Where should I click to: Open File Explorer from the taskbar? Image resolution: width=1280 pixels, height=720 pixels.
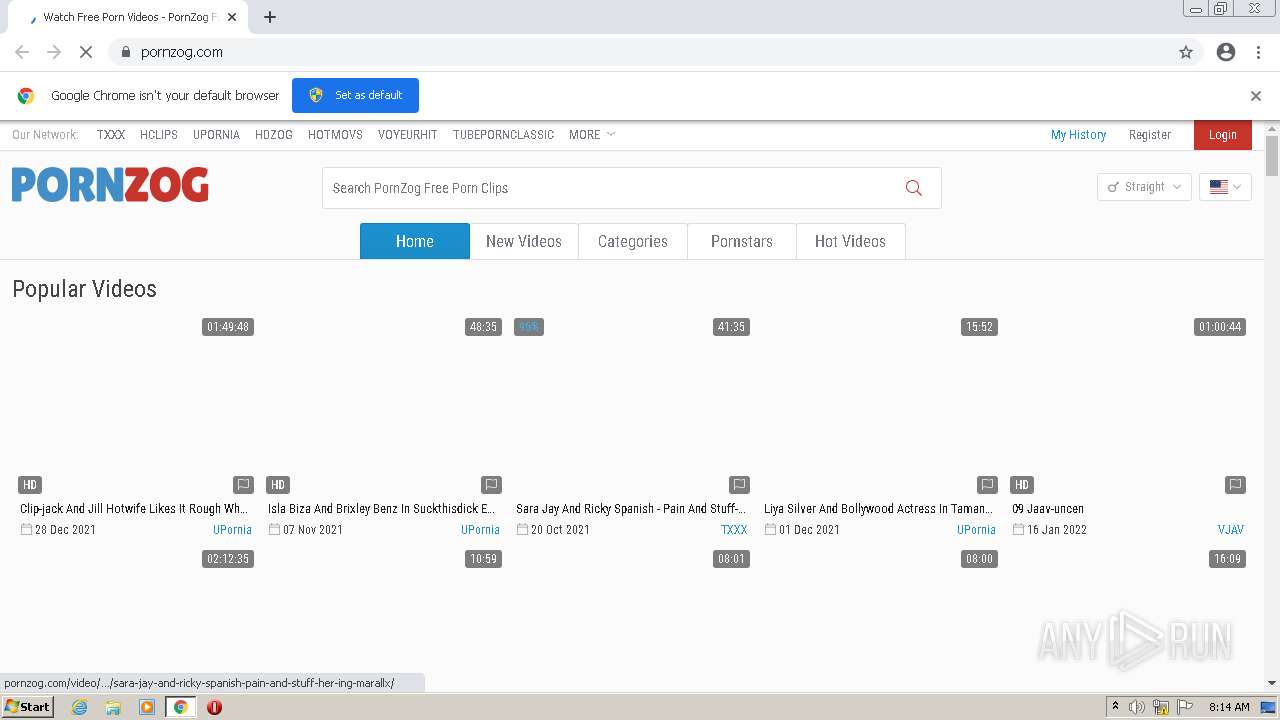113,707
